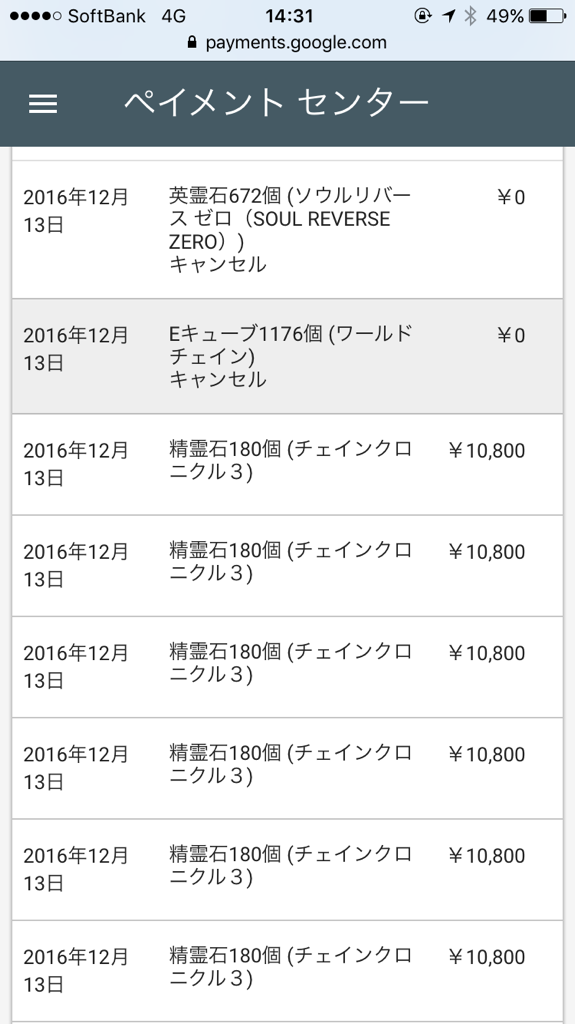Tap the lock icon beside payments.google.com
Viewport: 575px width, 1024px height.
(191, 42)
